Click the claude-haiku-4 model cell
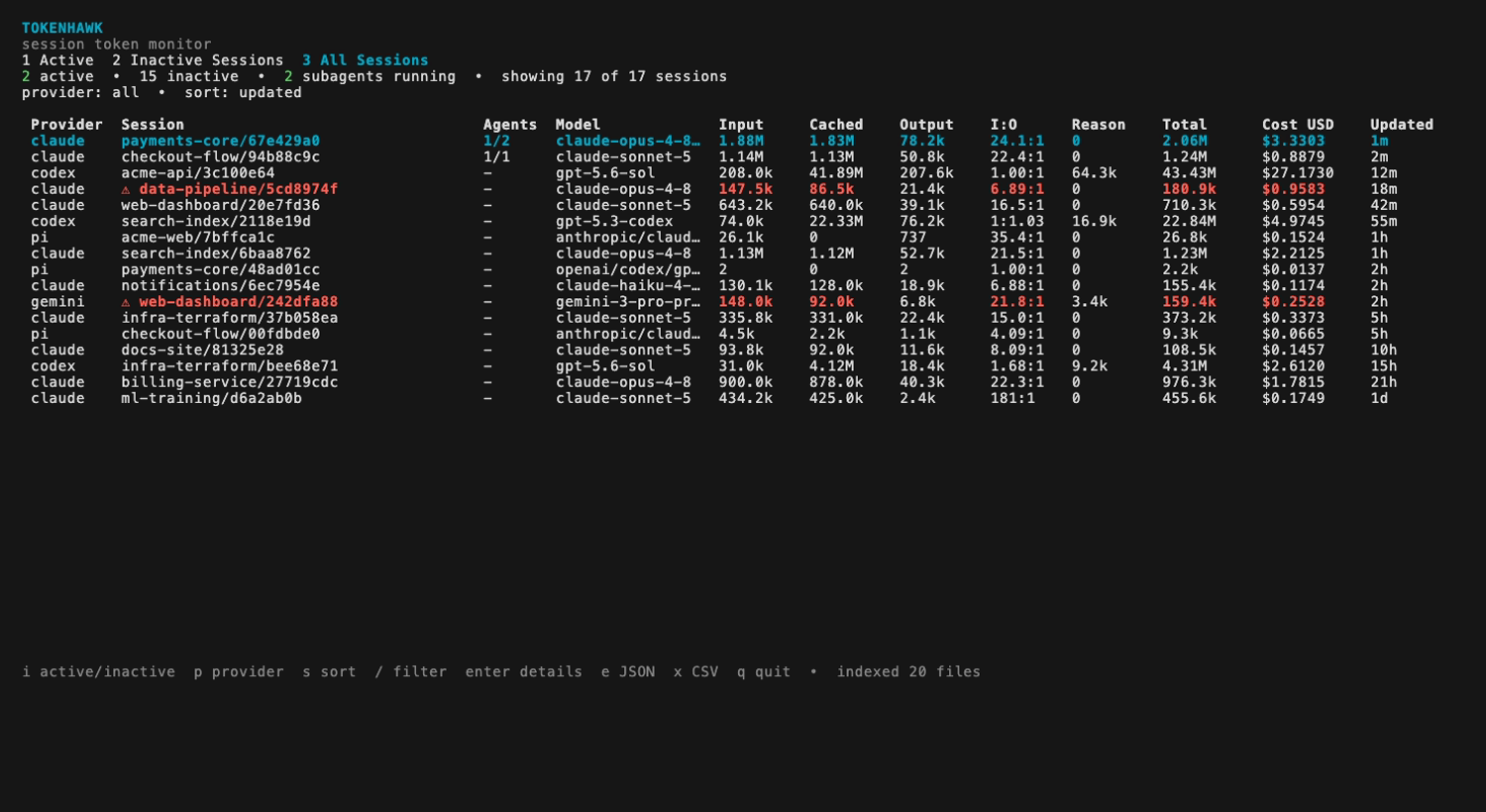 [628, 286]
